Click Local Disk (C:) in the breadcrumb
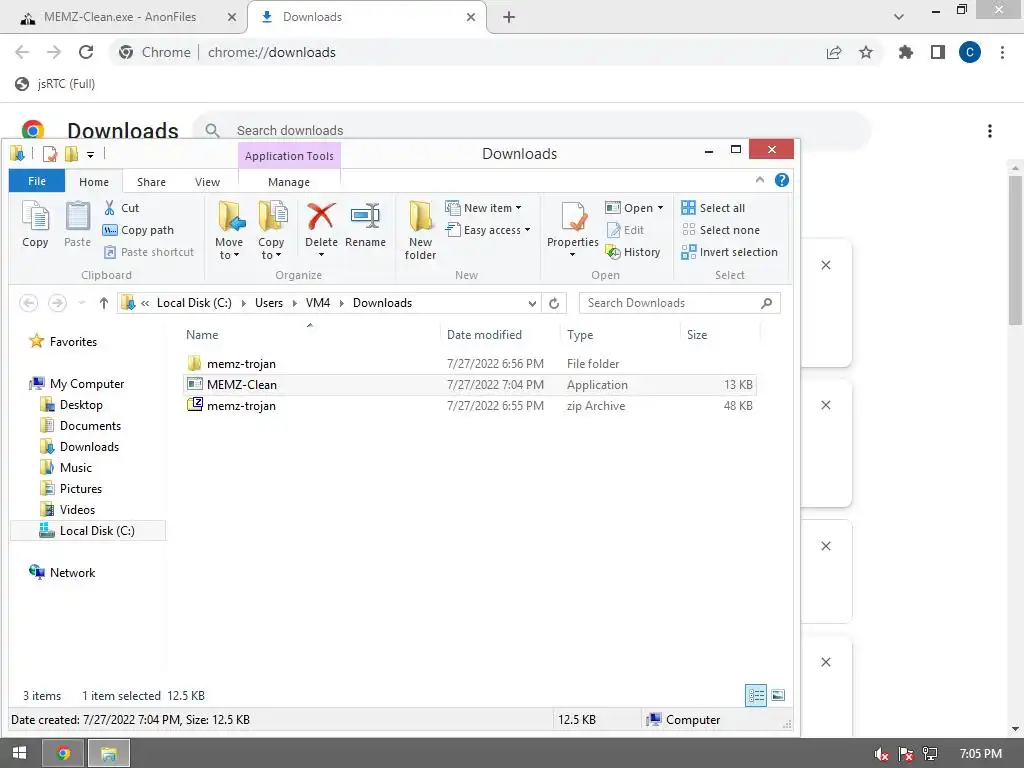Image resolution: width=1024 pixels, height=768 pixels. point(194,303)
